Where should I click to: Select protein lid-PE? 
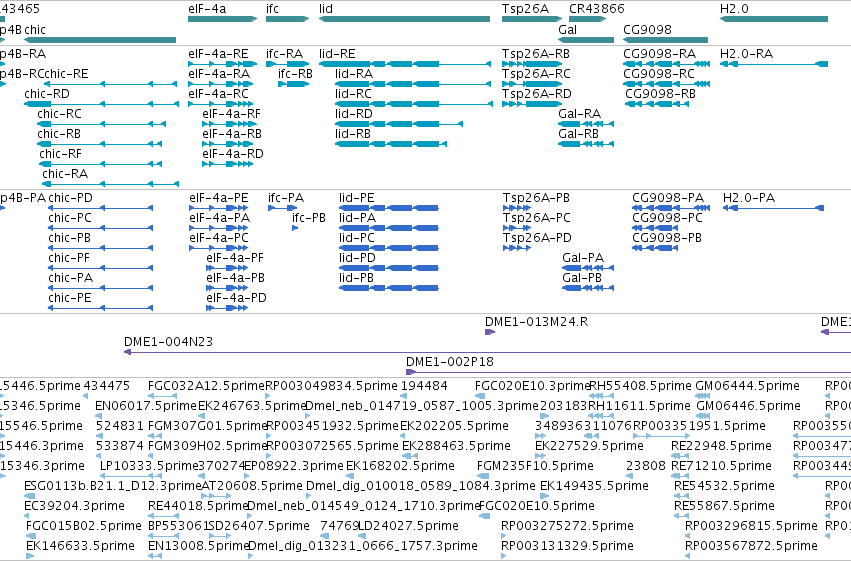389,208
